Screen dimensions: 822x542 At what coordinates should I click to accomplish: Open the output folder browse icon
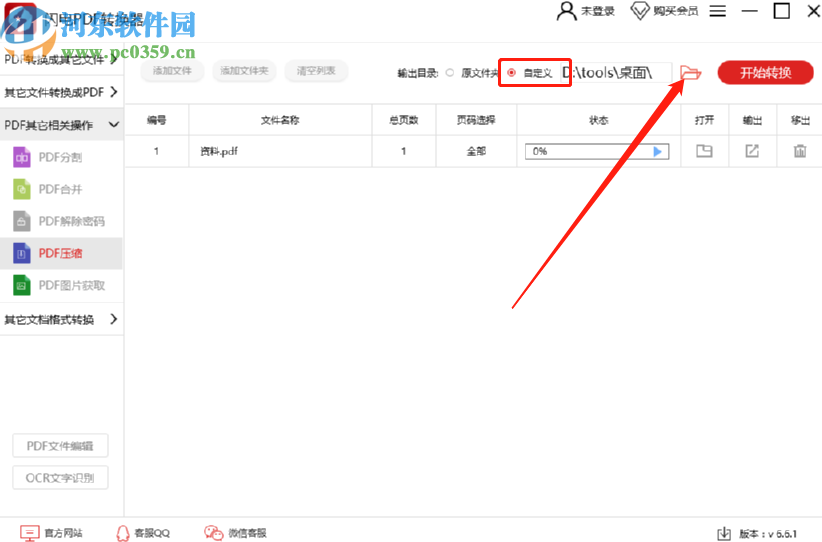coord(690,72)
